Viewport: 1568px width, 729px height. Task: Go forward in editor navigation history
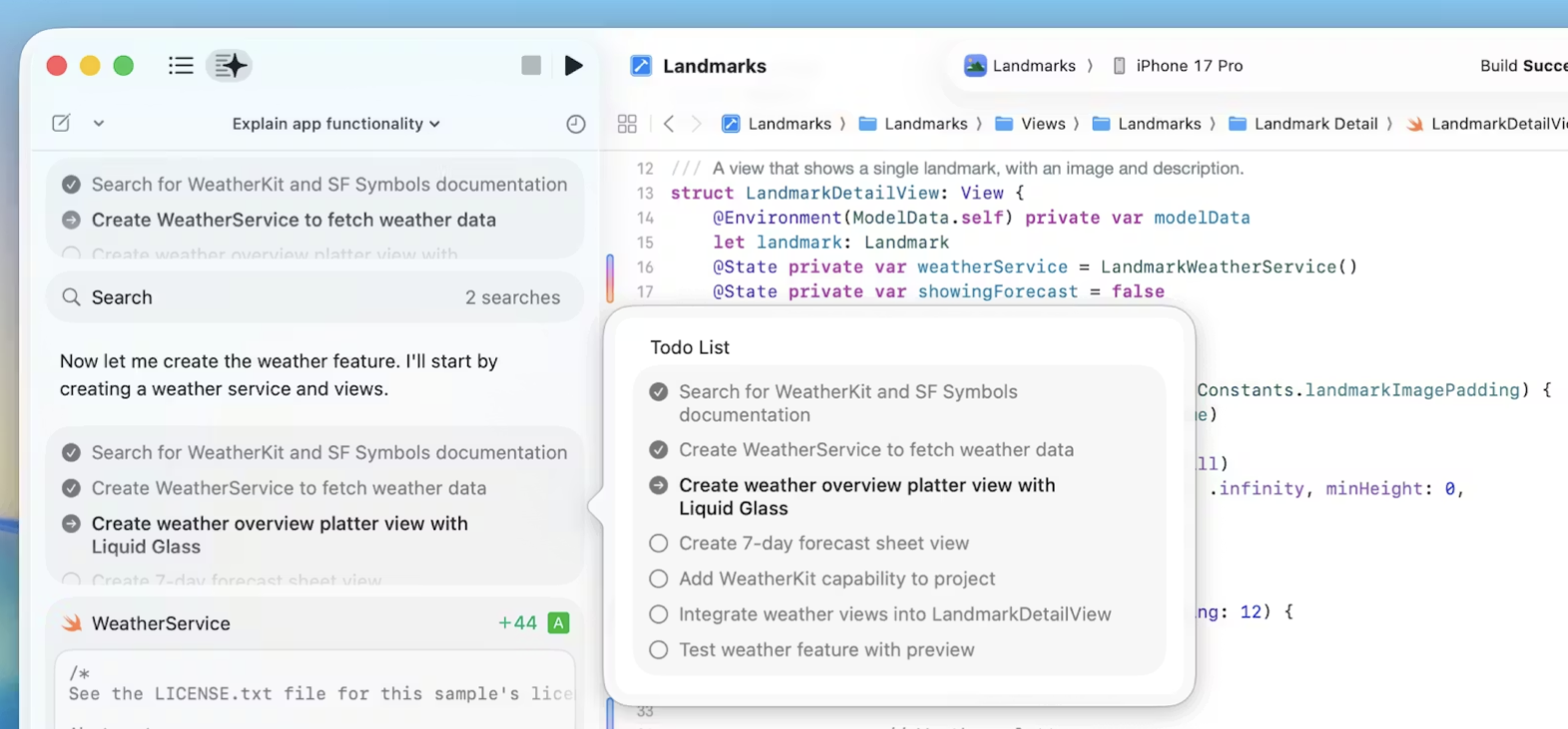point(696,124)
